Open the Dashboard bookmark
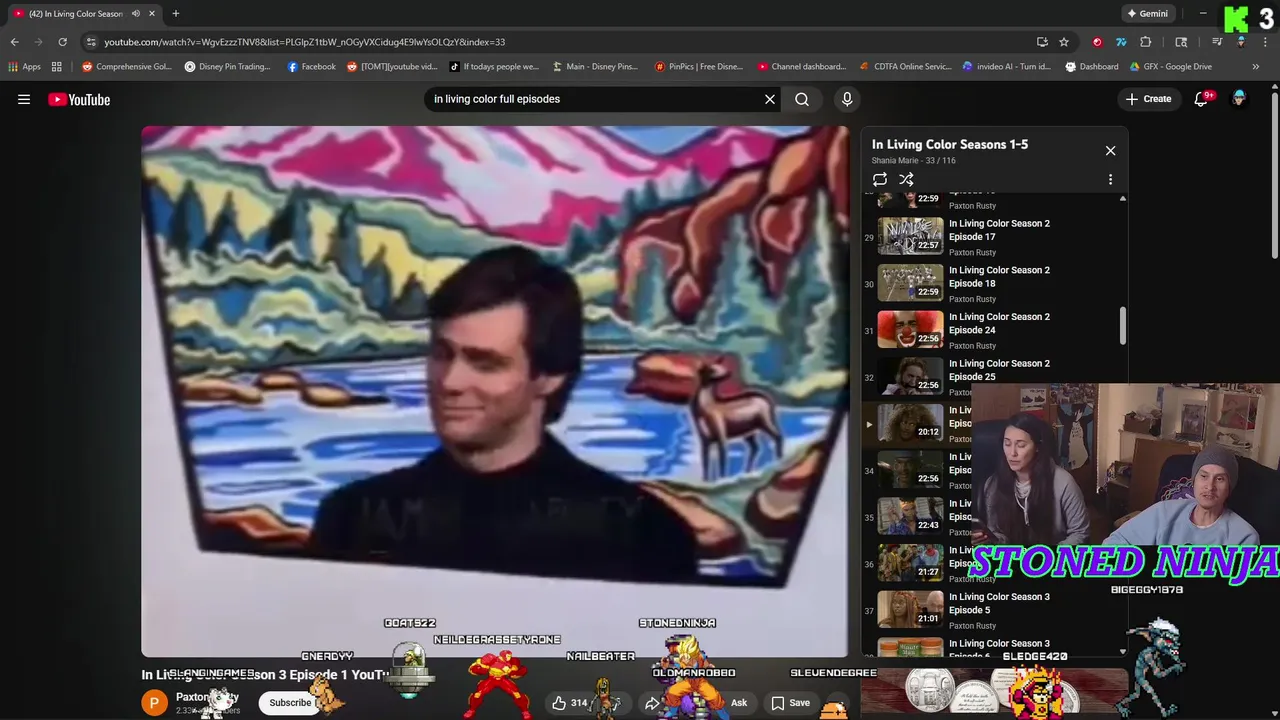The width and height of the screenshot is (1280, 720). (1092, 67)
